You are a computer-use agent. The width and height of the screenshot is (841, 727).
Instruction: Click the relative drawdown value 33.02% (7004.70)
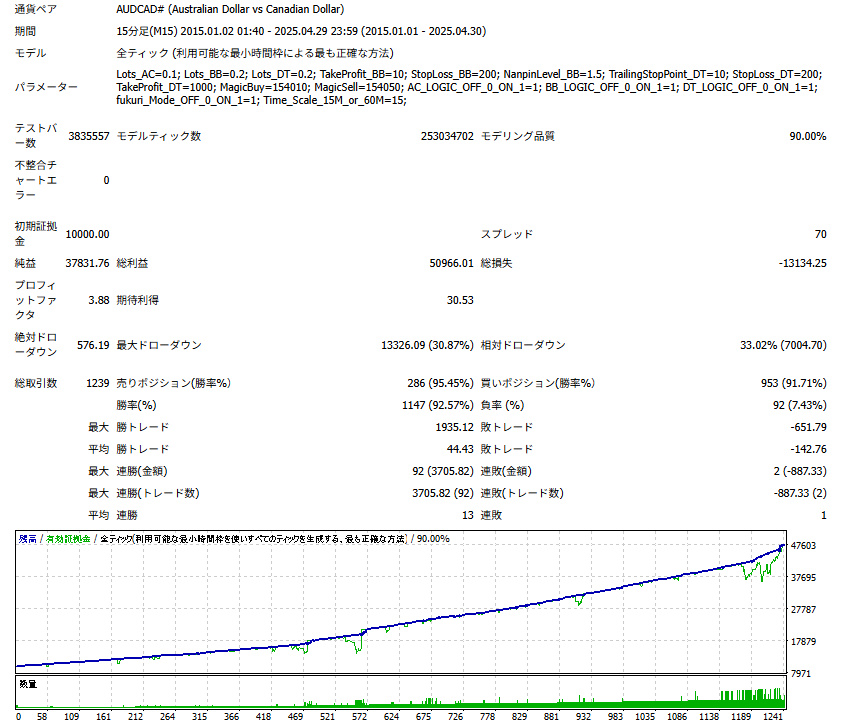pos(784,346)
